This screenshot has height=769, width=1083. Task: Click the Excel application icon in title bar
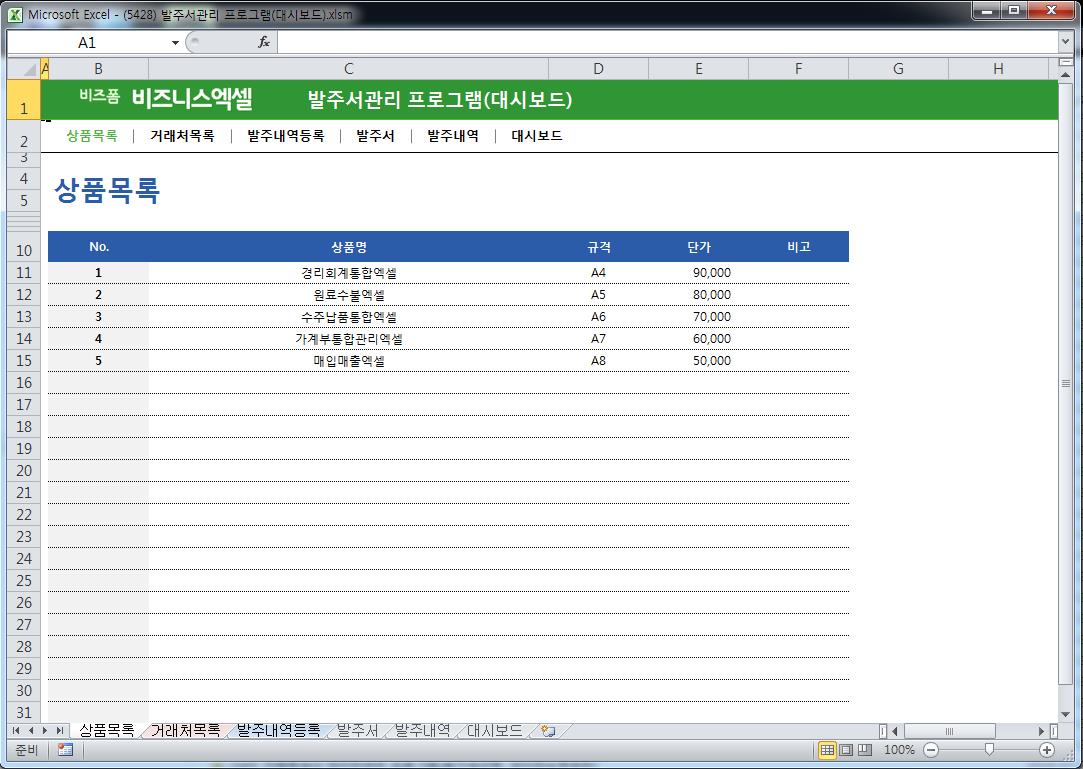[x=15, y=14]
